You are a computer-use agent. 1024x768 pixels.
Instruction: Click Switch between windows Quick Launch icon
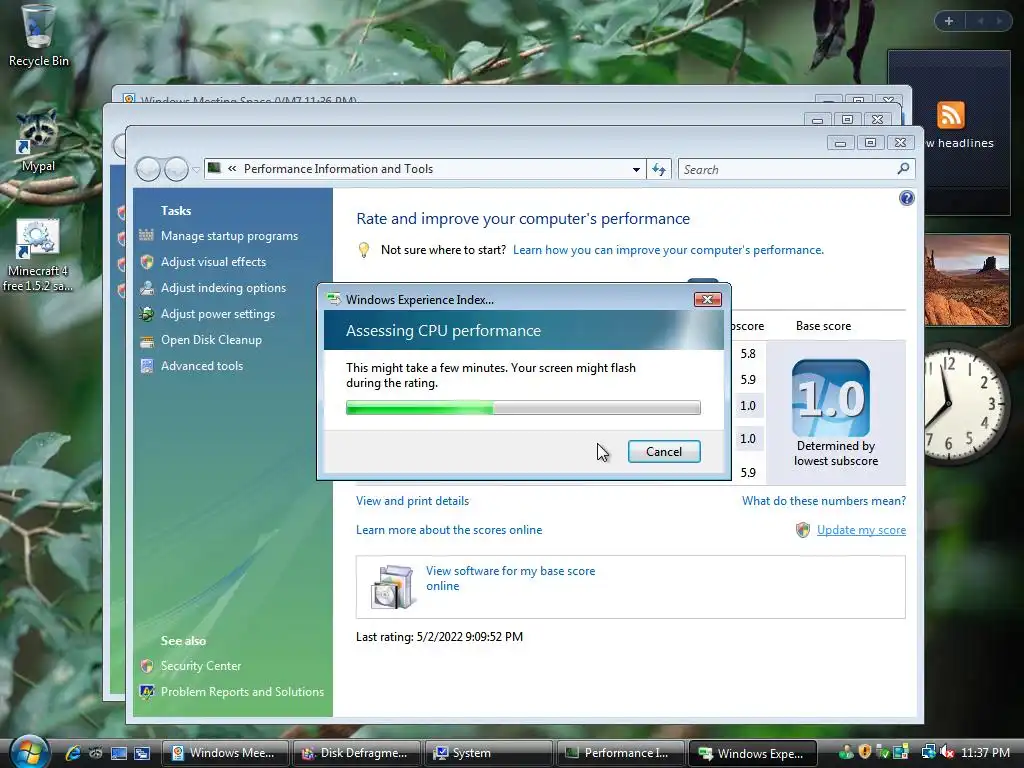point(142,753)
